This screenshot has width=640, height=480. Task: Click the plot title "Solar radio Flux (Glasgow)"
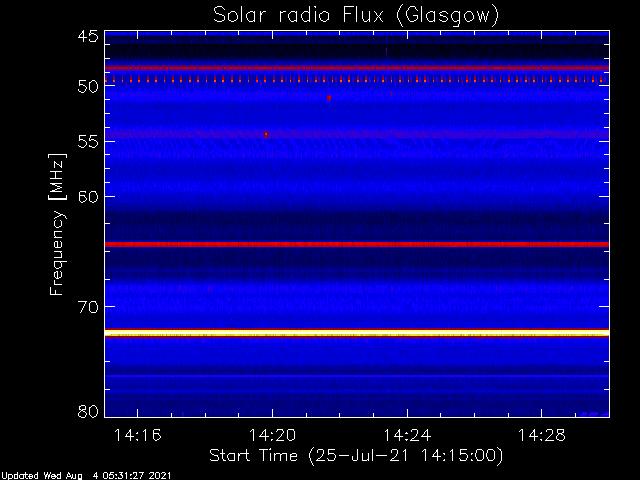[x=356, y=15]
